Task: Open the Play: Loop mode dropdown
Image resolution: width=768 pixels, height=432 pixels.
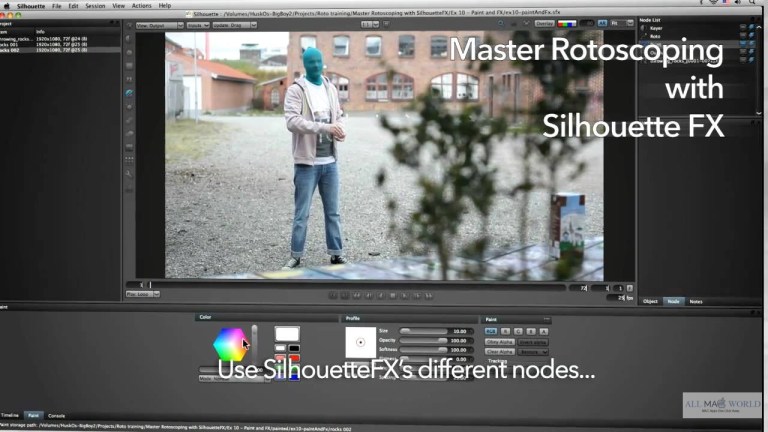Action: click(x=143, y=294)
